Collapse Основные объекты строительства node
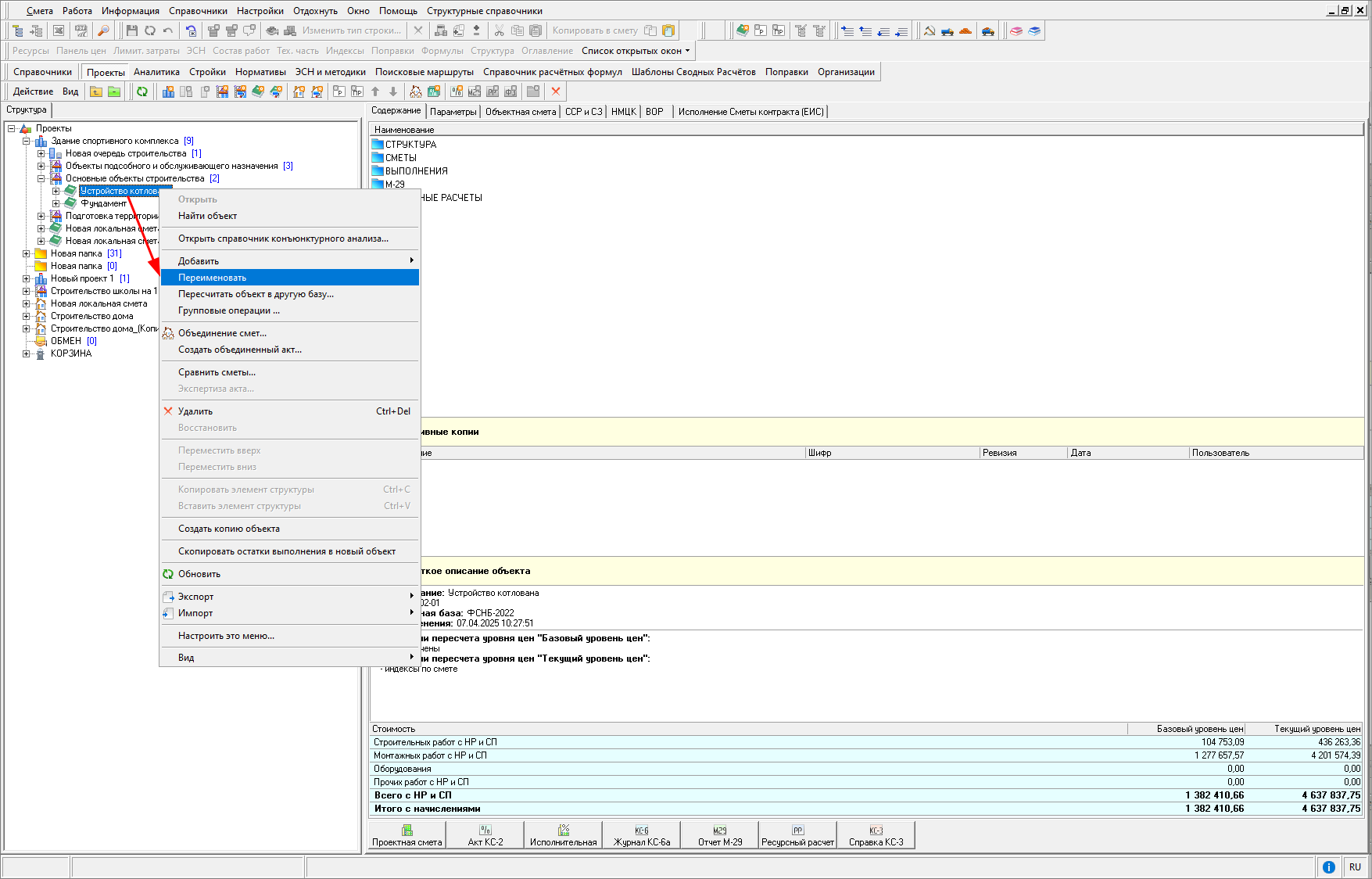Image resolution: width=1372 pixels, height=879 pixels. (x=41, y=178)
